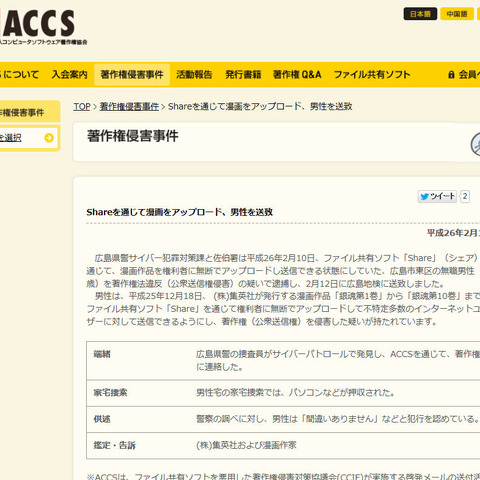Image resolution: width=480 pixels, height=480 pixels.
Task: Click paragraph line starting 男性は、平成25年12月18日
Action: [287, 296]
